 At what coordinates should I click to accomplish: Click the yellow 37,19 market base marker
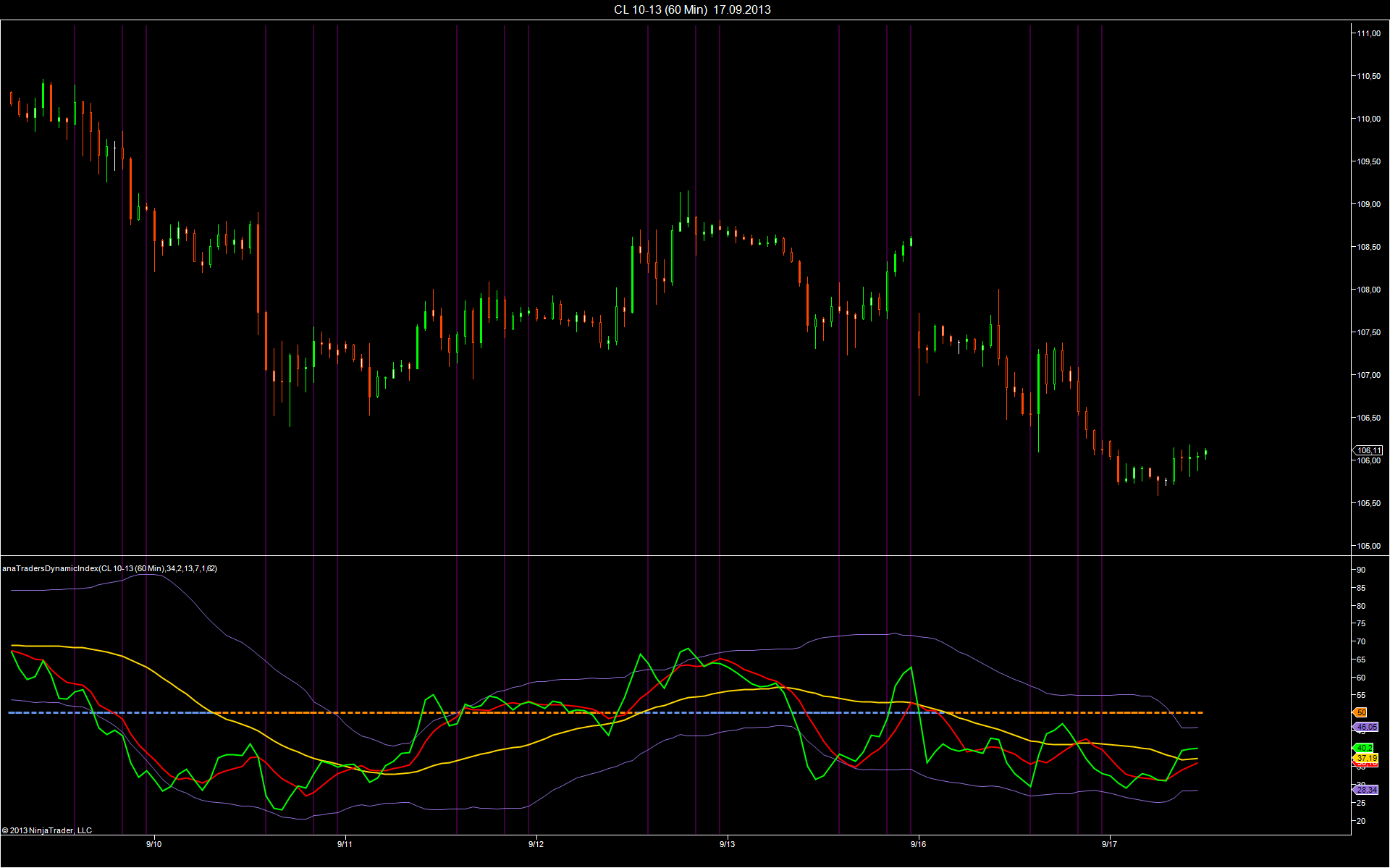[1366, 758]
